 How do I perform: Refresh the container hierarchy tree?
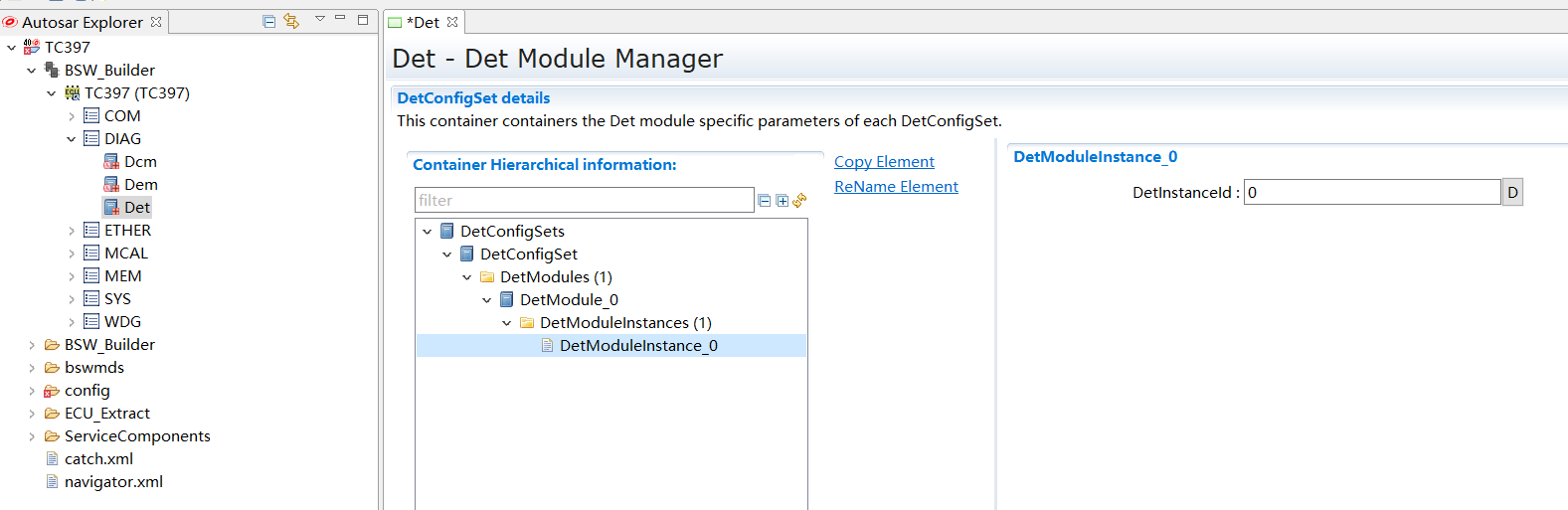point(799,200)
